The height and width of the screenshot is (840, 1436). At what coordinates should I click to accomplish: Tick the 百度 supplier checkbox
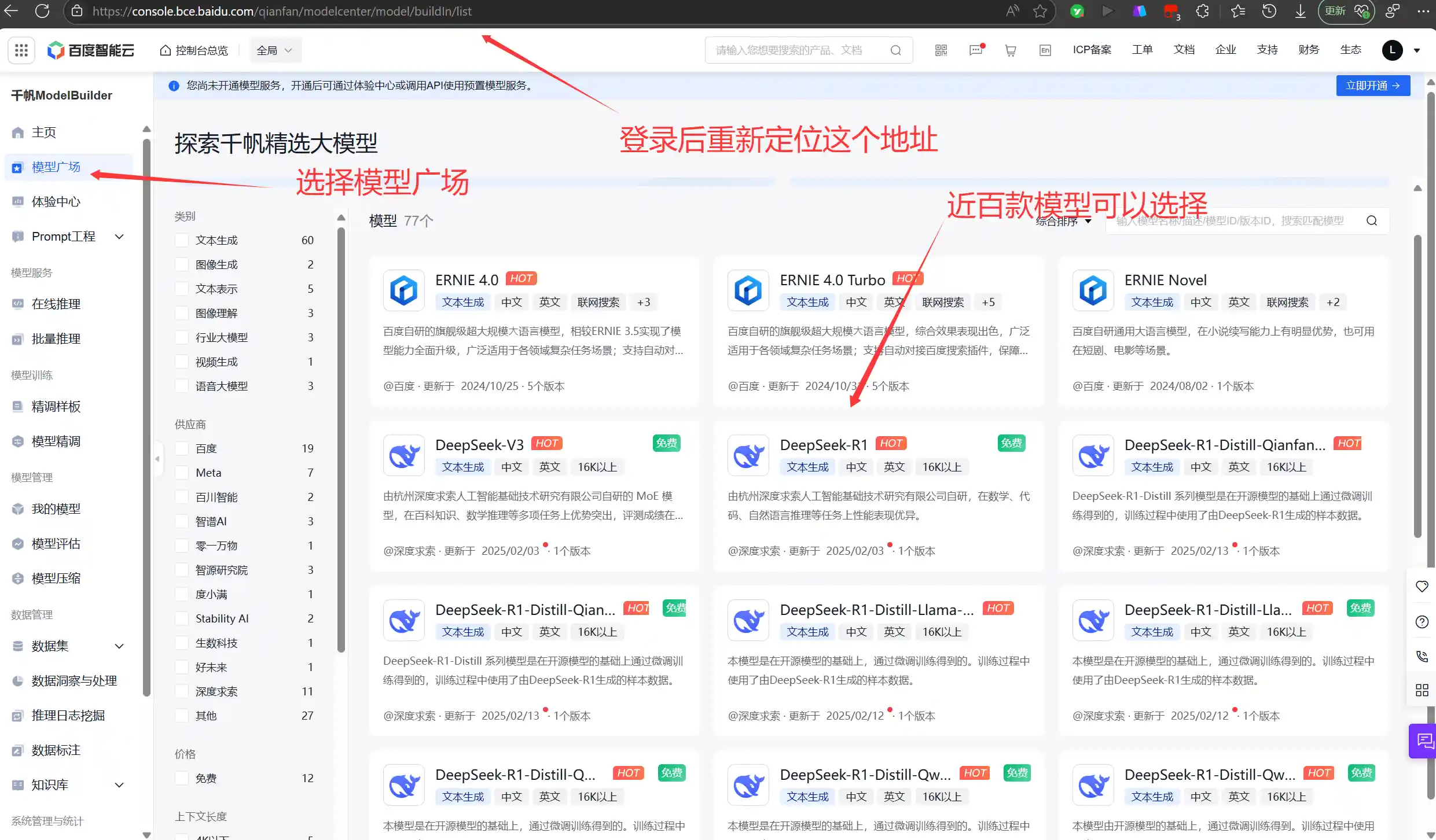[x=182, y=448]
